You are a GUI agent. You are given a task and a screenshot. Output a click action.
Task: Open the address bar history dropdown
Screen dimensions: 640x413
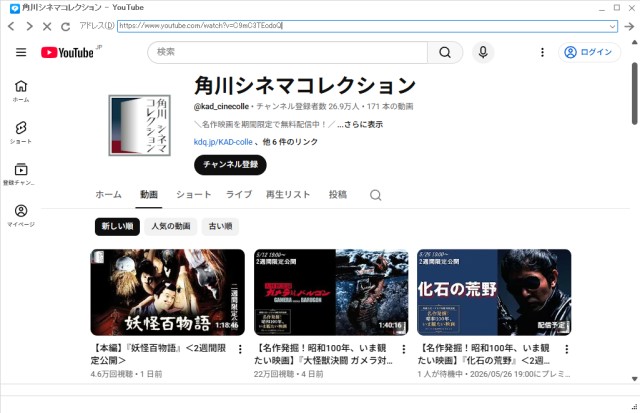point(613,27)
